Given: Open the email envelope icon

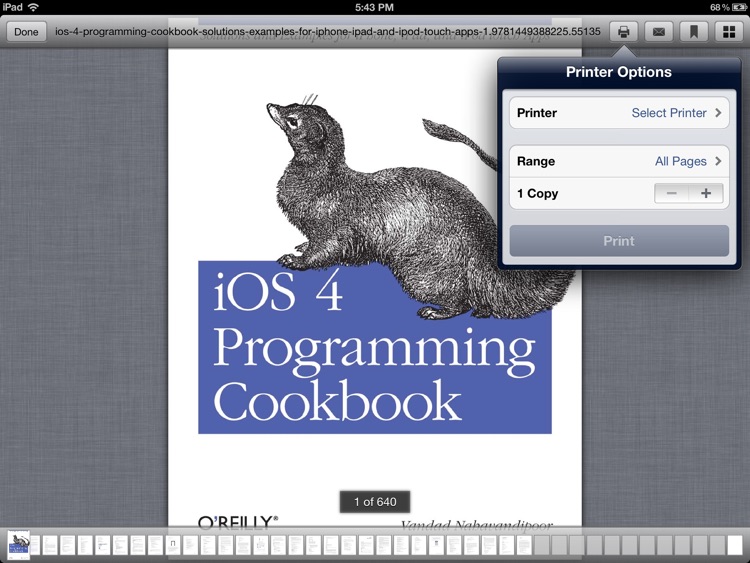Looking at the screenshot, I should (x=659, y=32).
